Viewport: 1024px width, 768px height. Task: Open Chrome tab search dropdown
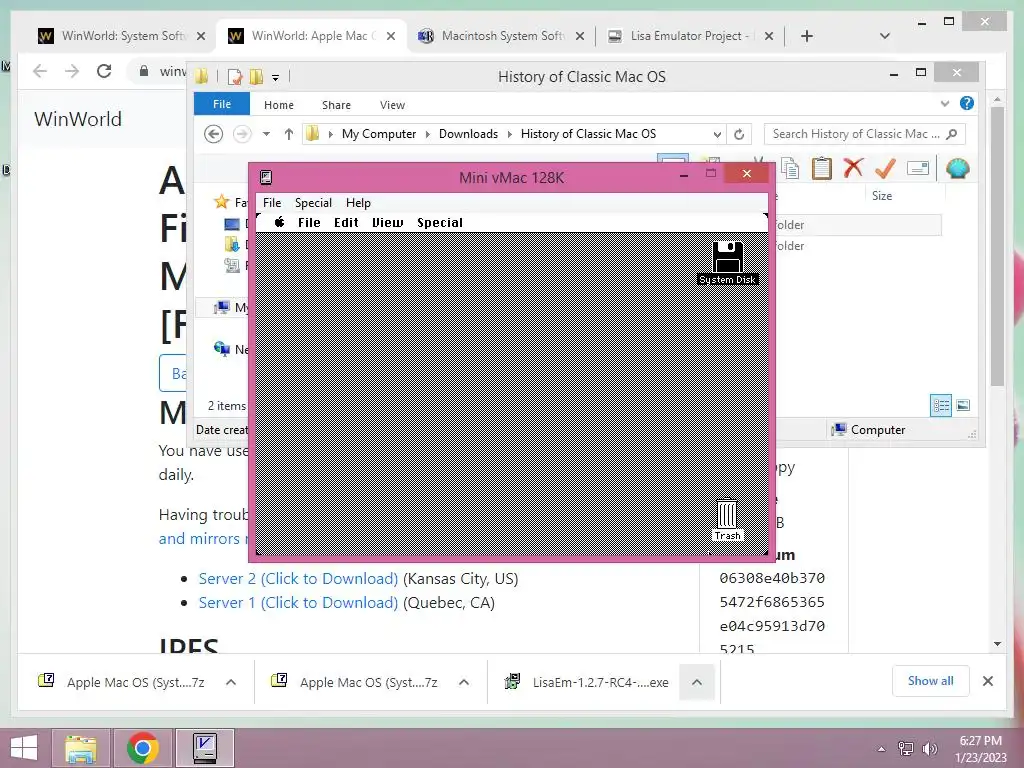[885, 36]
